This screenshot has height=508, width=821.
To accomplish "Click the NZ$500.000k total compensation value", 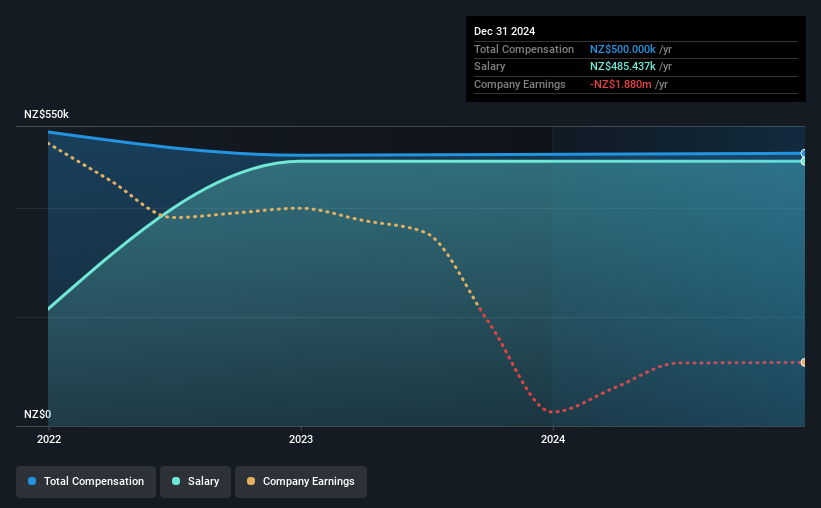I will 623,49.
